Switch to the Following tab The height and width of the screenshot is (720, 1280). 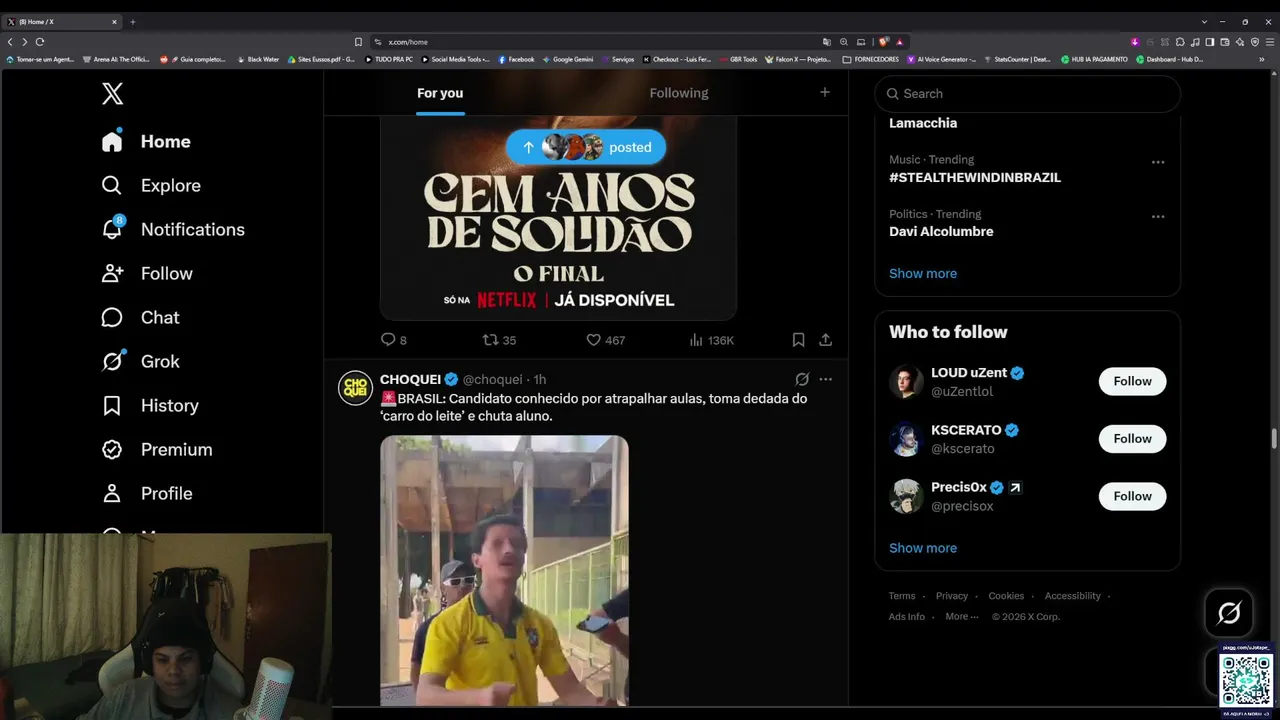click(x=679, y=93)
